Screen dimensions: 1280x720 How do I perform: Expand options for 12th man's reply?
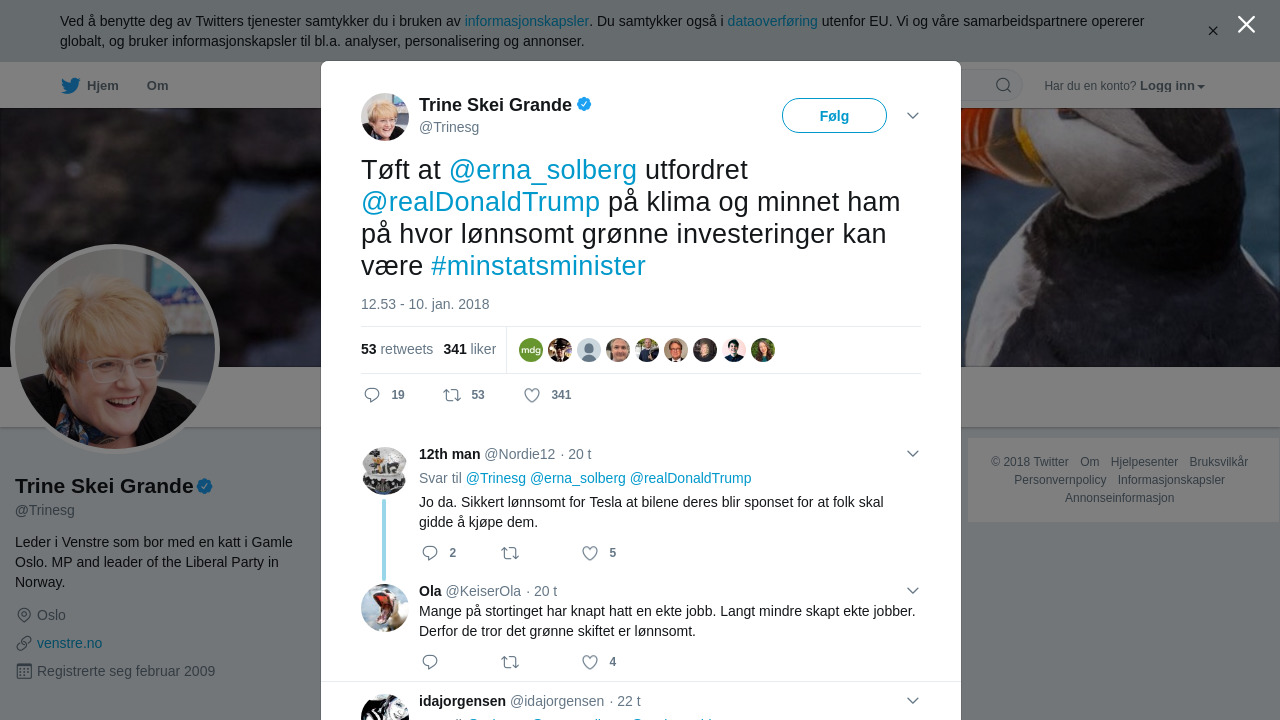tap(913, 454)
